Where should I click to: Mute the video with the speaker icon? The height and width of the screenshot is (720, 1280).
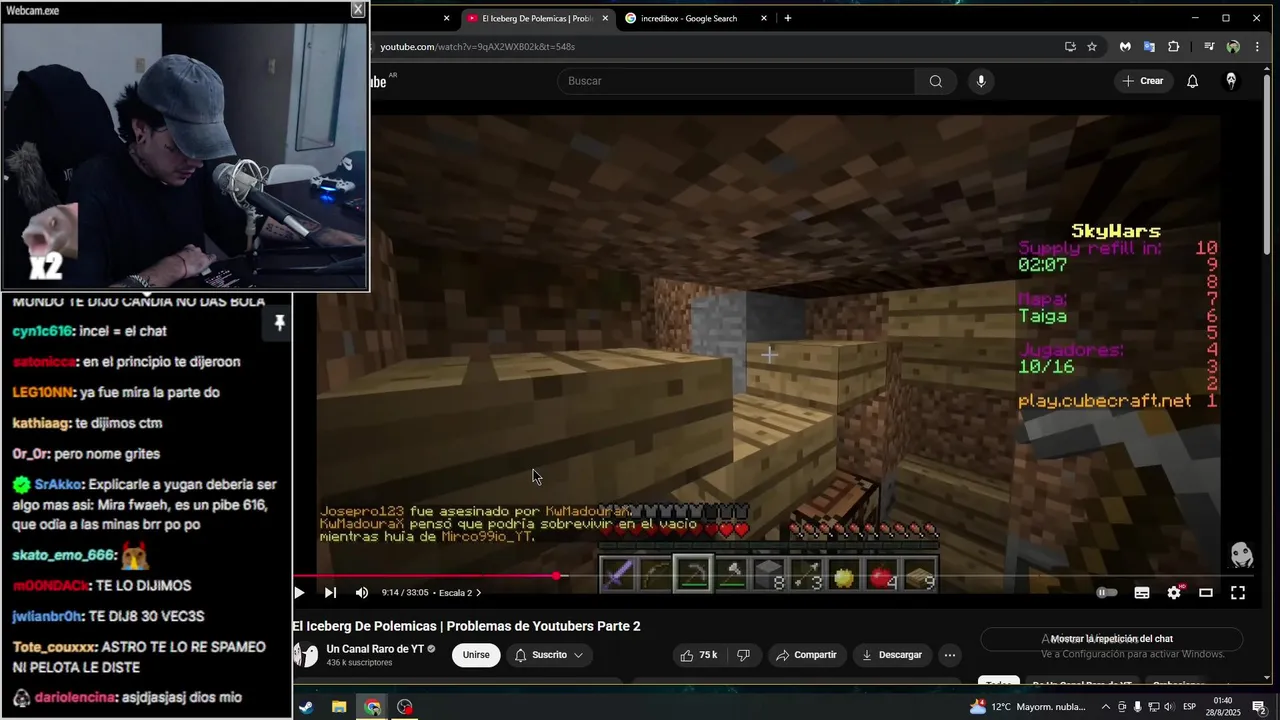tap(362, 592)
